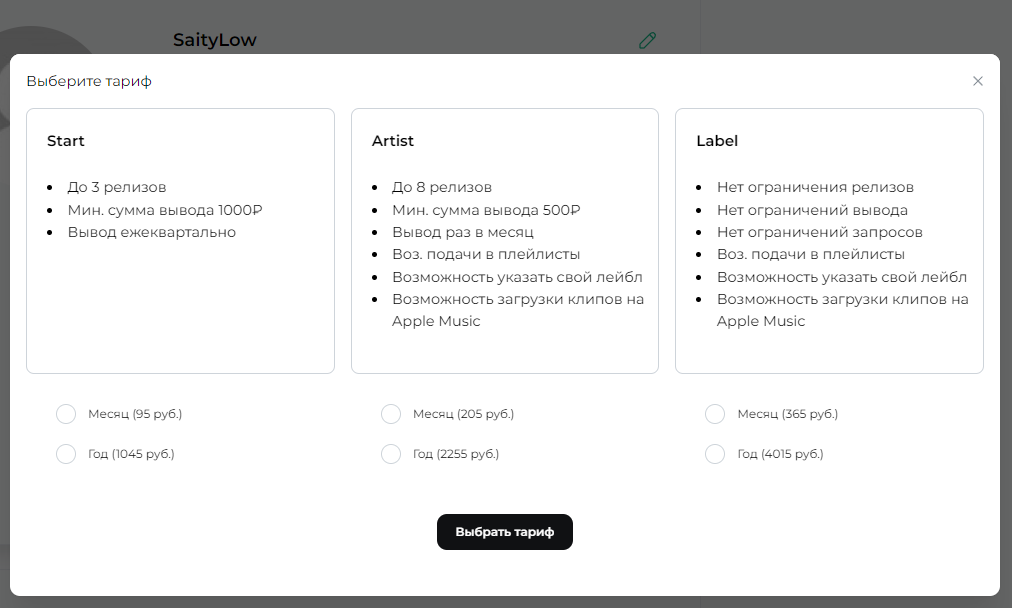Click the Выбрать тариф button
Viewport: 1012px width, 608px height.
(x=505, y=532)
